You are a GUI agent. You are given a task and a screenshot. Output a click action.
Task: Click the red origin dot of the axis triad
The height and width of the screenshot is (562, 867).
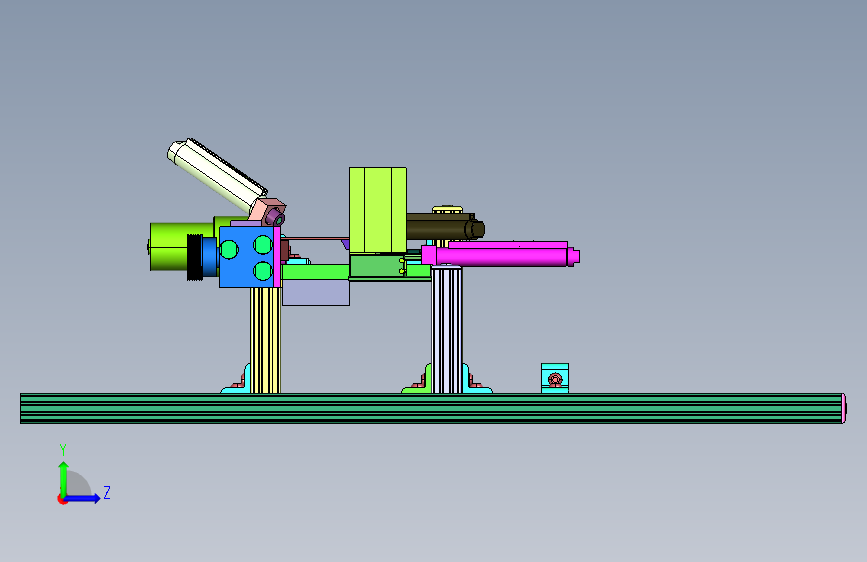click(62, 499)
